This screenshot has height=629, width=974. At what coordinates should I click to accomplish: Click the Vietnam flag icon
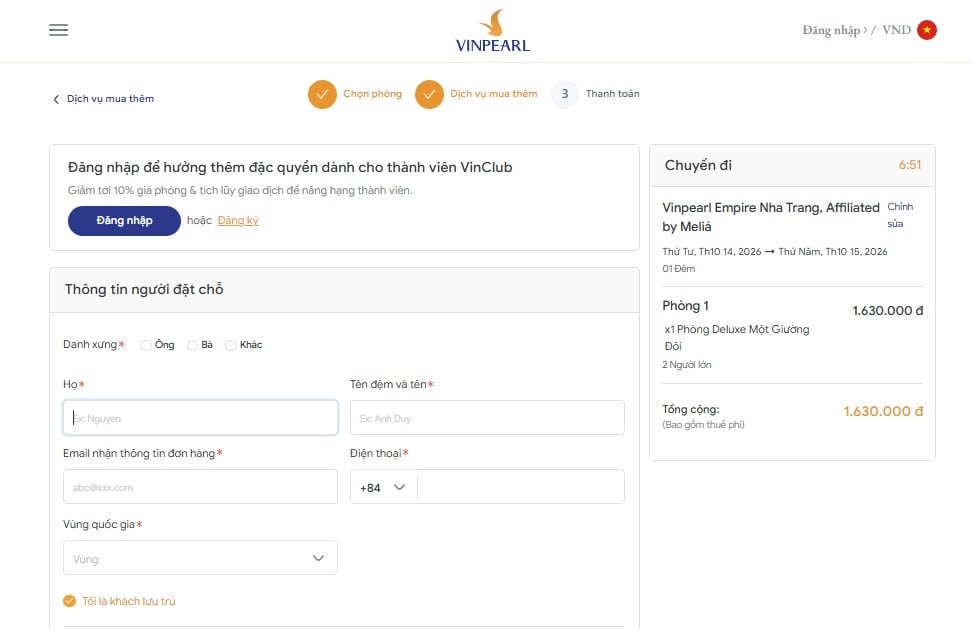tap(927, 30)
